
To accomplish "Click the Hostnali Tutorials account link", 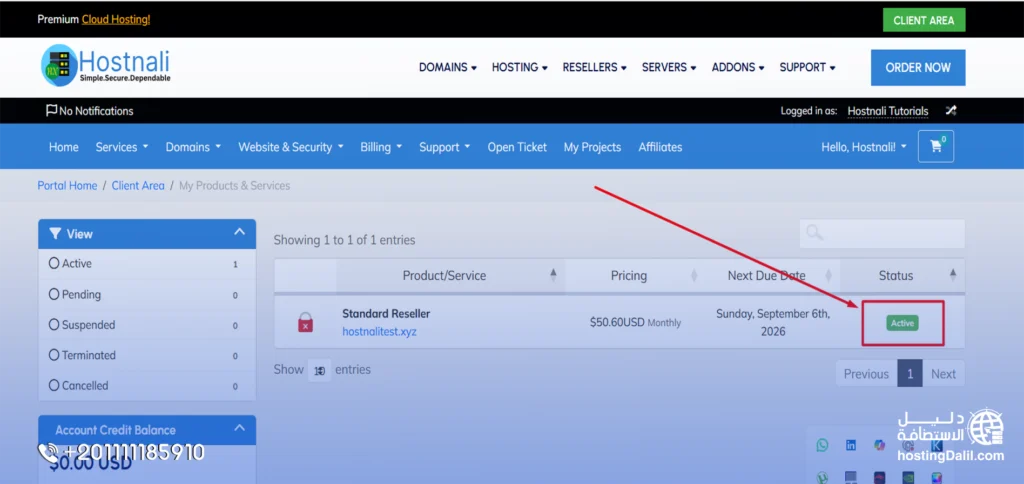I will [x=888, y=111].
